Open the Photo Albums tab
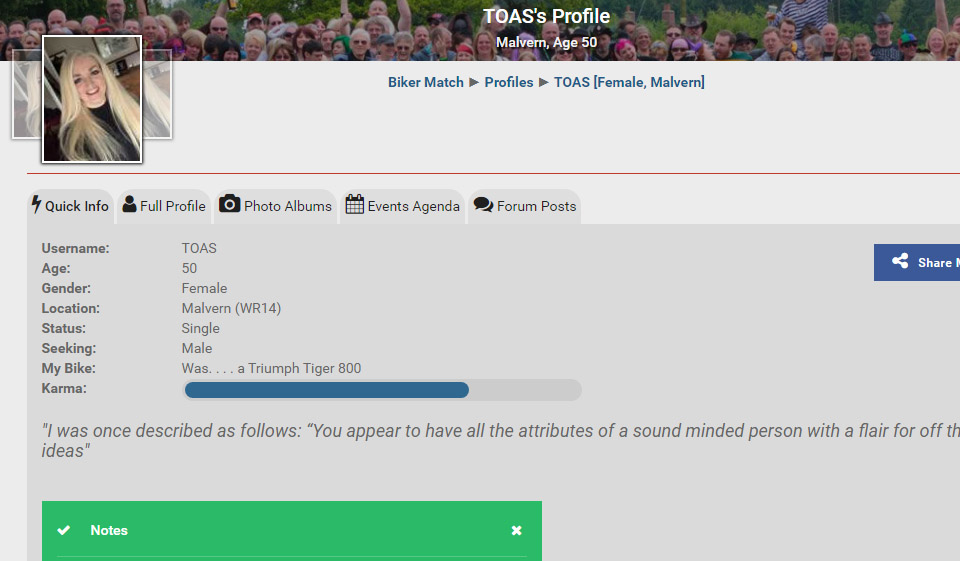 [x=287, y=206]
